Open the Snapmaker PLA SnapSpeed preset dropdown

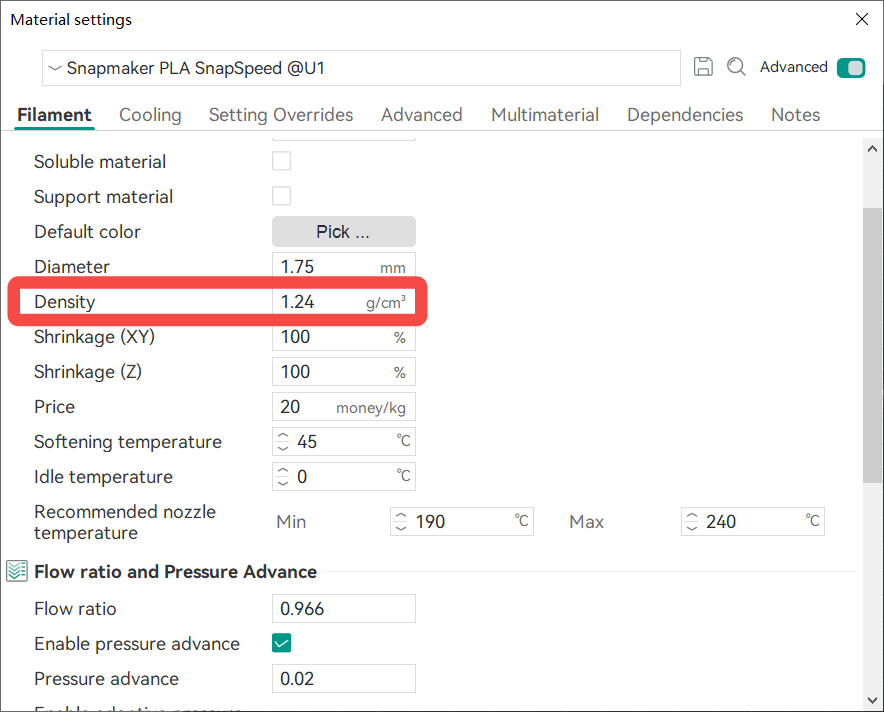[362, 68]
